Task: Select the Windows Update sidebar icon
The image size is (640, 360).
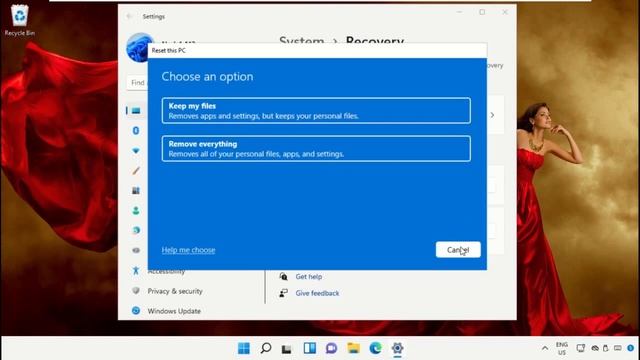Action: pyautogui.click(x=136, y=311)
